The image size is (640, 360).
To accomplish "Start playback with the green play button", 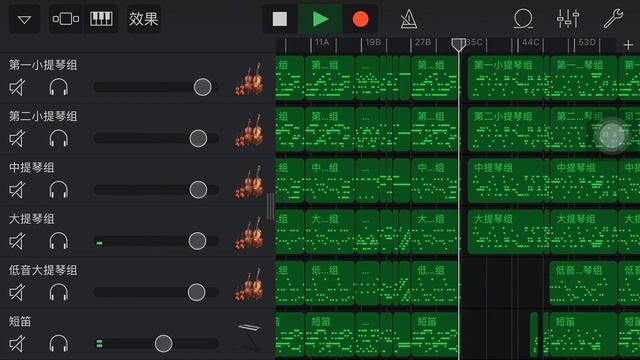I will point(320,19).
